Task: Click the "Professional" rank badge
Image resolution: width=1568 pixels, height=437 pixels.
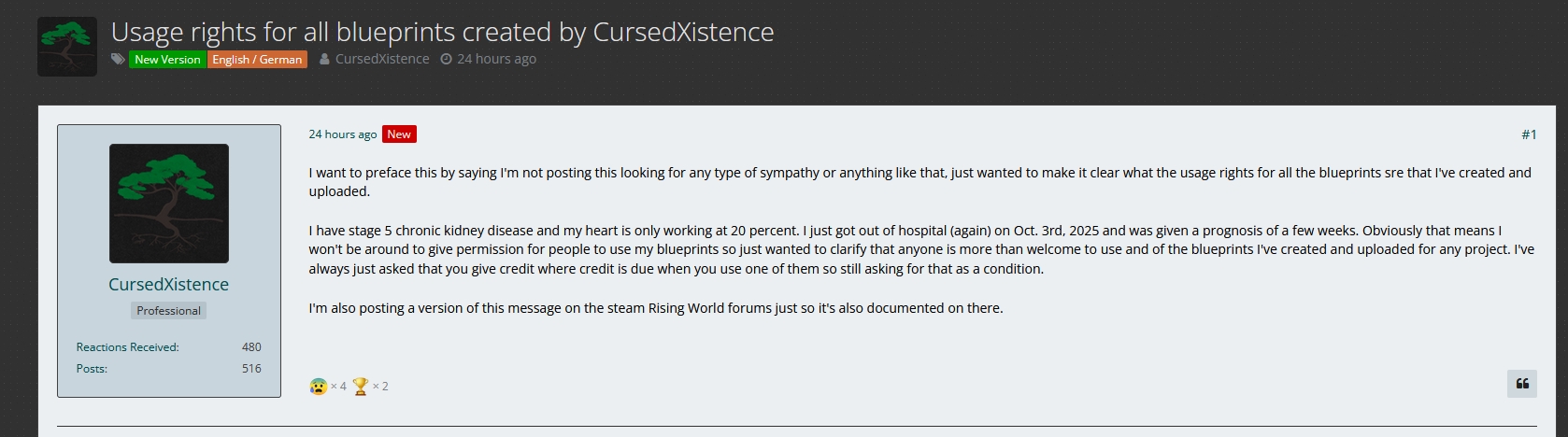Action: 168,311
